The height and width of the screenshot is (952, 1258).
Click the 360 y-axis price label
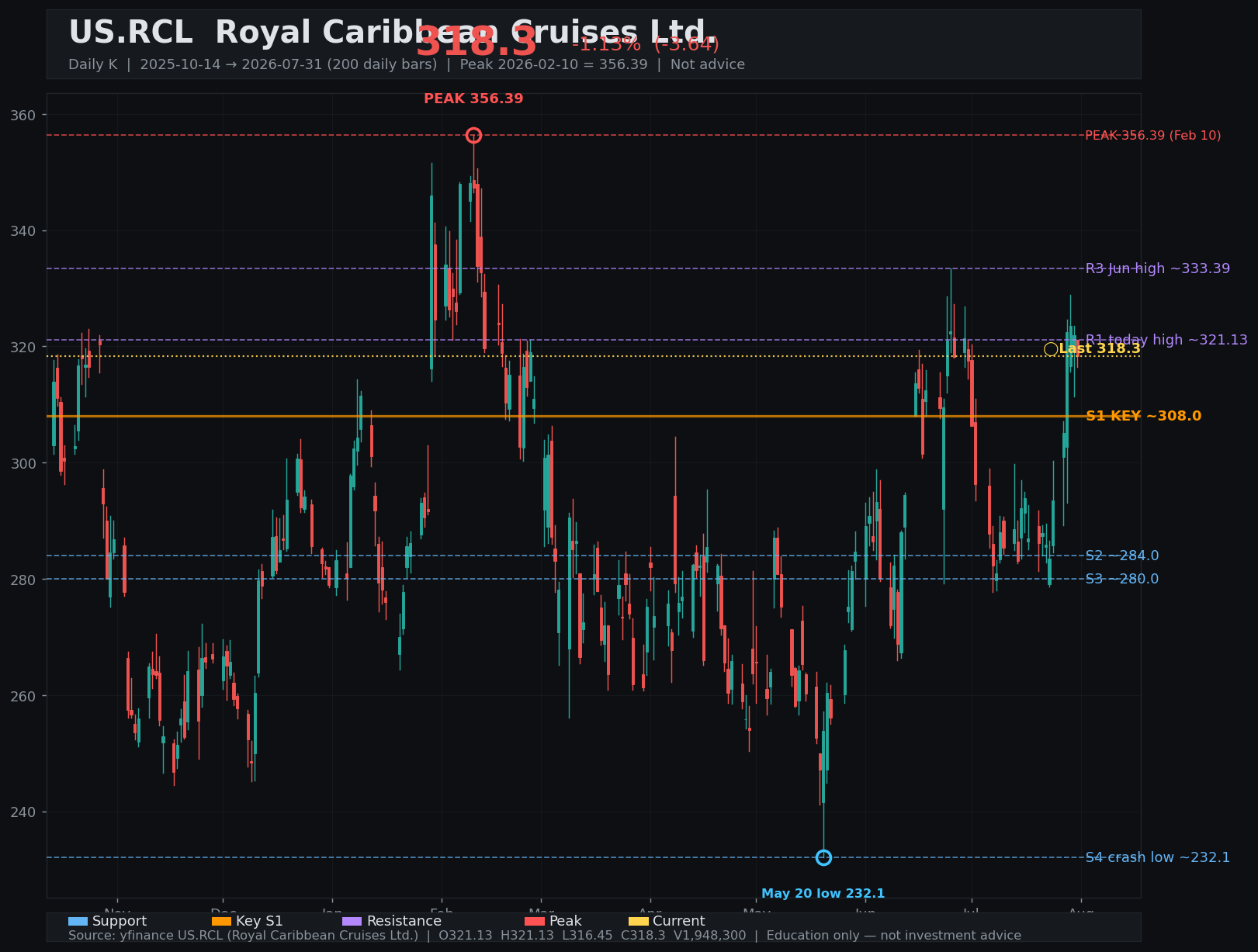coord(24,115)
